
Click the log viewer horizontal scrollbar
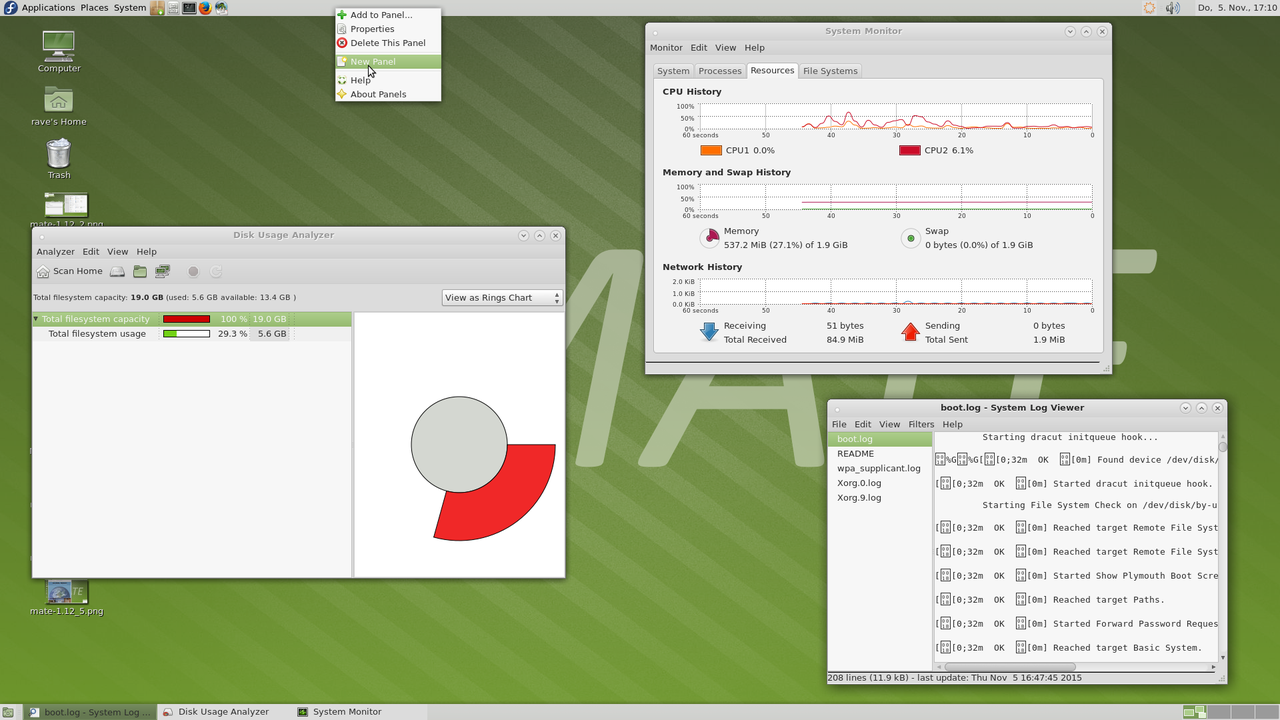coord(1010,666)
